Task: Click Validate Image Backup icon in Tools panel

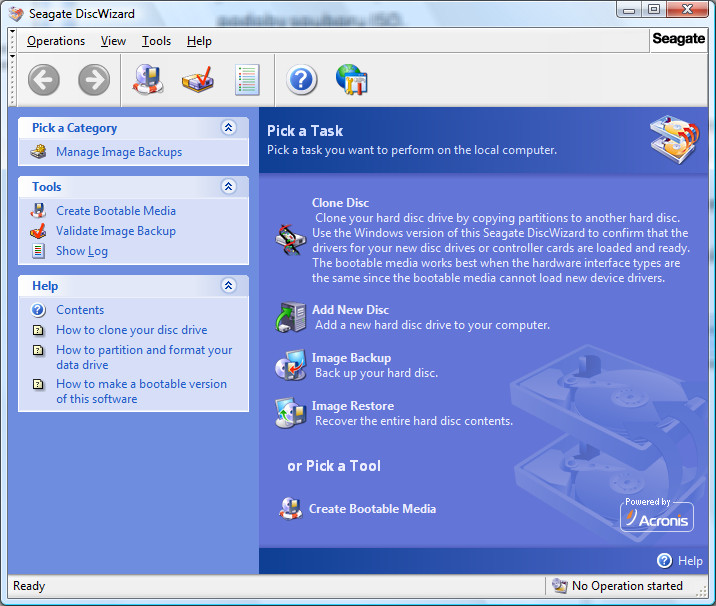Action: (x=38, y=231)
